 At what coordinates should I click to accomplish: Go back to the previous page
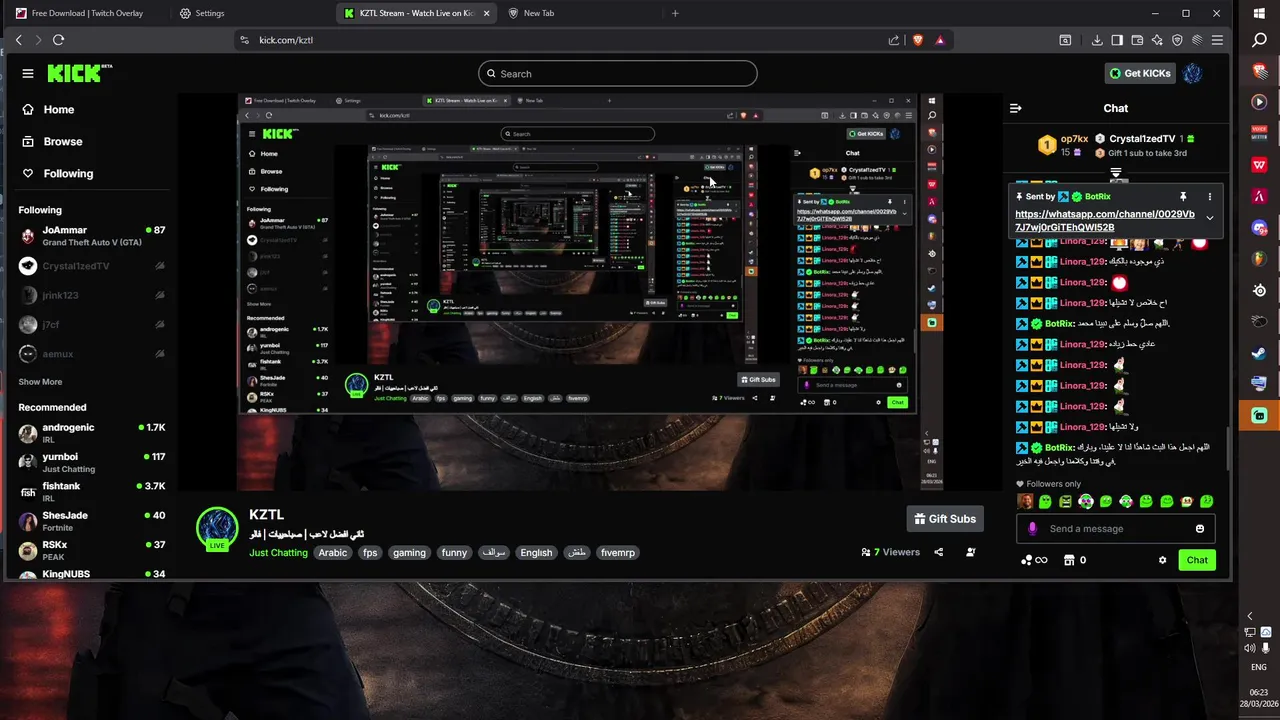click(x=18, y=40)
